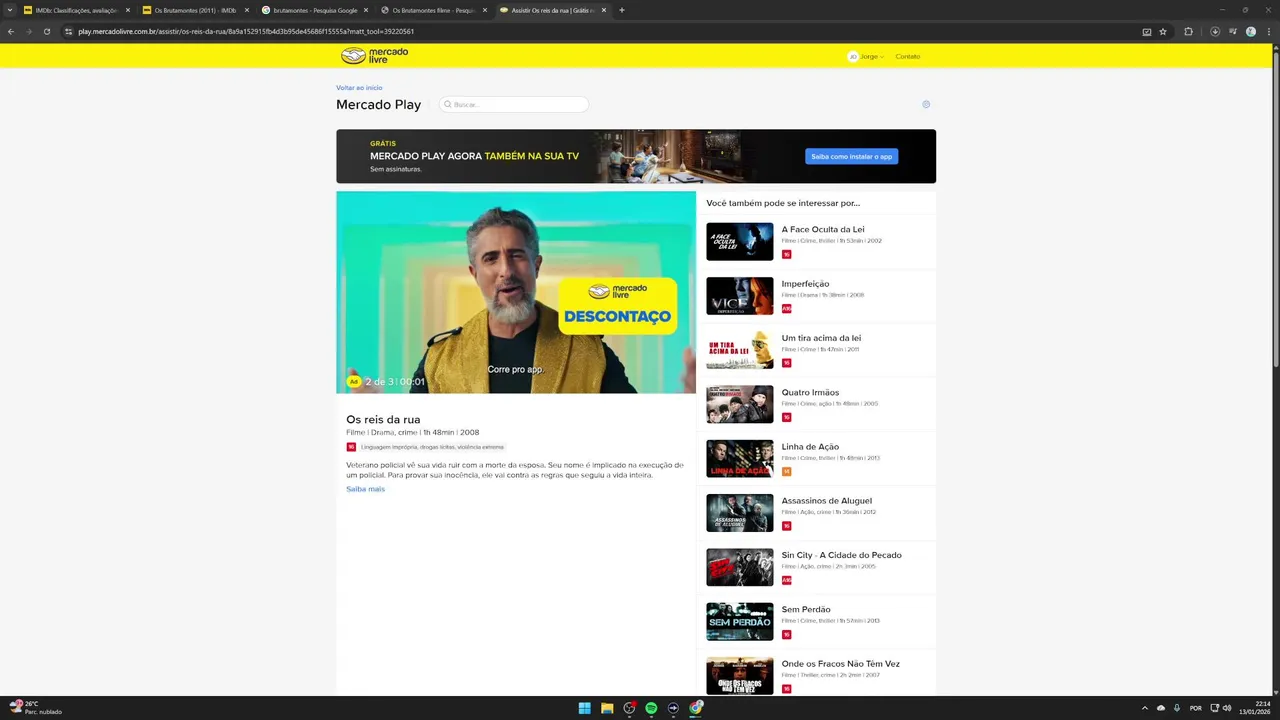Viewport: 1280px width, 720px height.
Task: Click the 'Mercado Play' heading
Action: [x=378, y=104]
